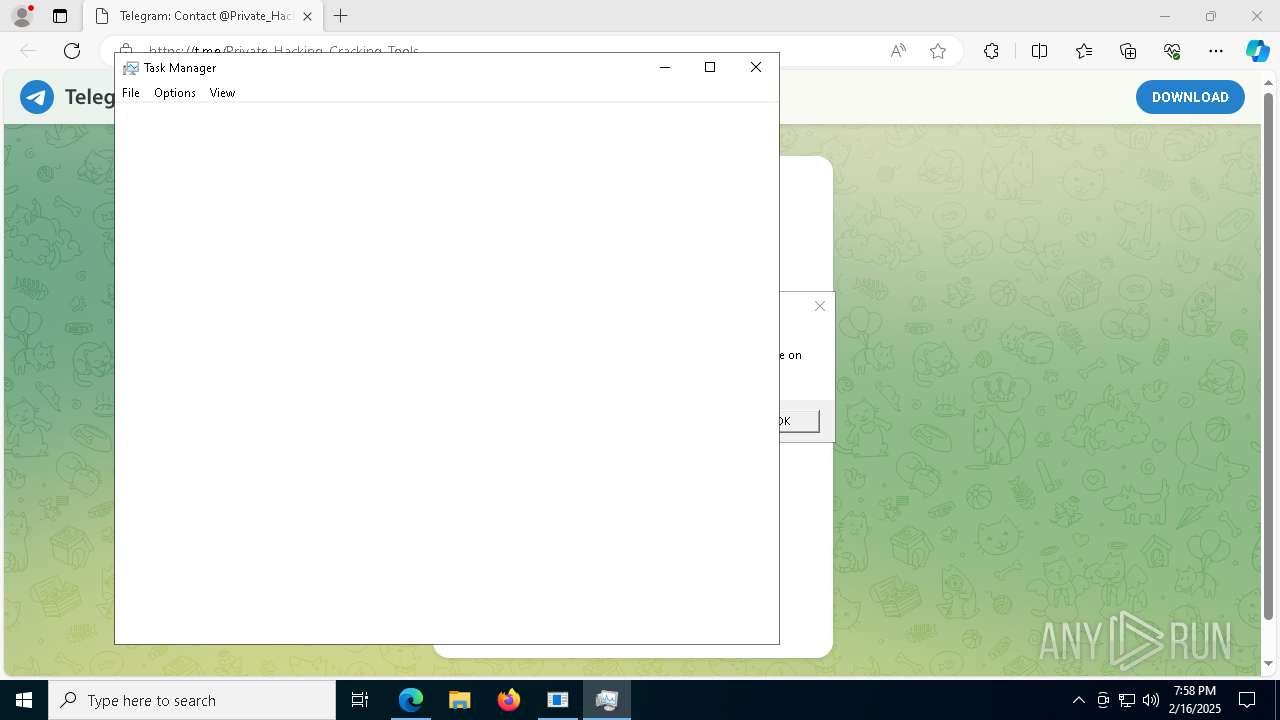Viewport: 1280px width, 720px height.
Task: Click the Telegram logo on the page
Action: 37,97
